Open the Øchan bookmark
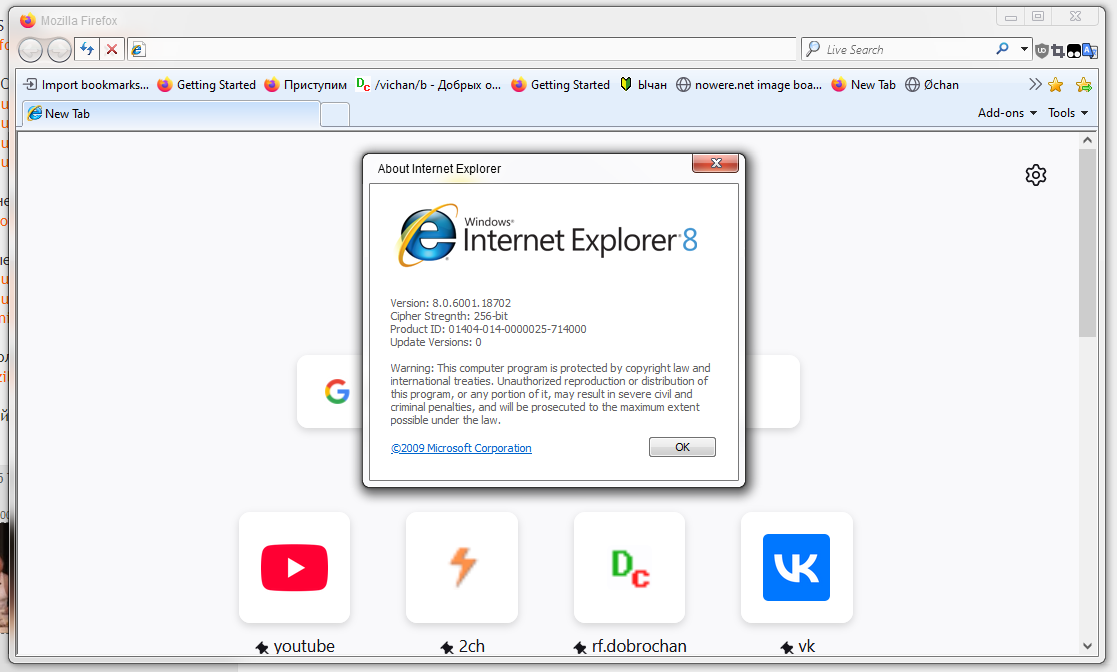The height and width of the screenshot is (672, 1117). (x=932, y=85)
